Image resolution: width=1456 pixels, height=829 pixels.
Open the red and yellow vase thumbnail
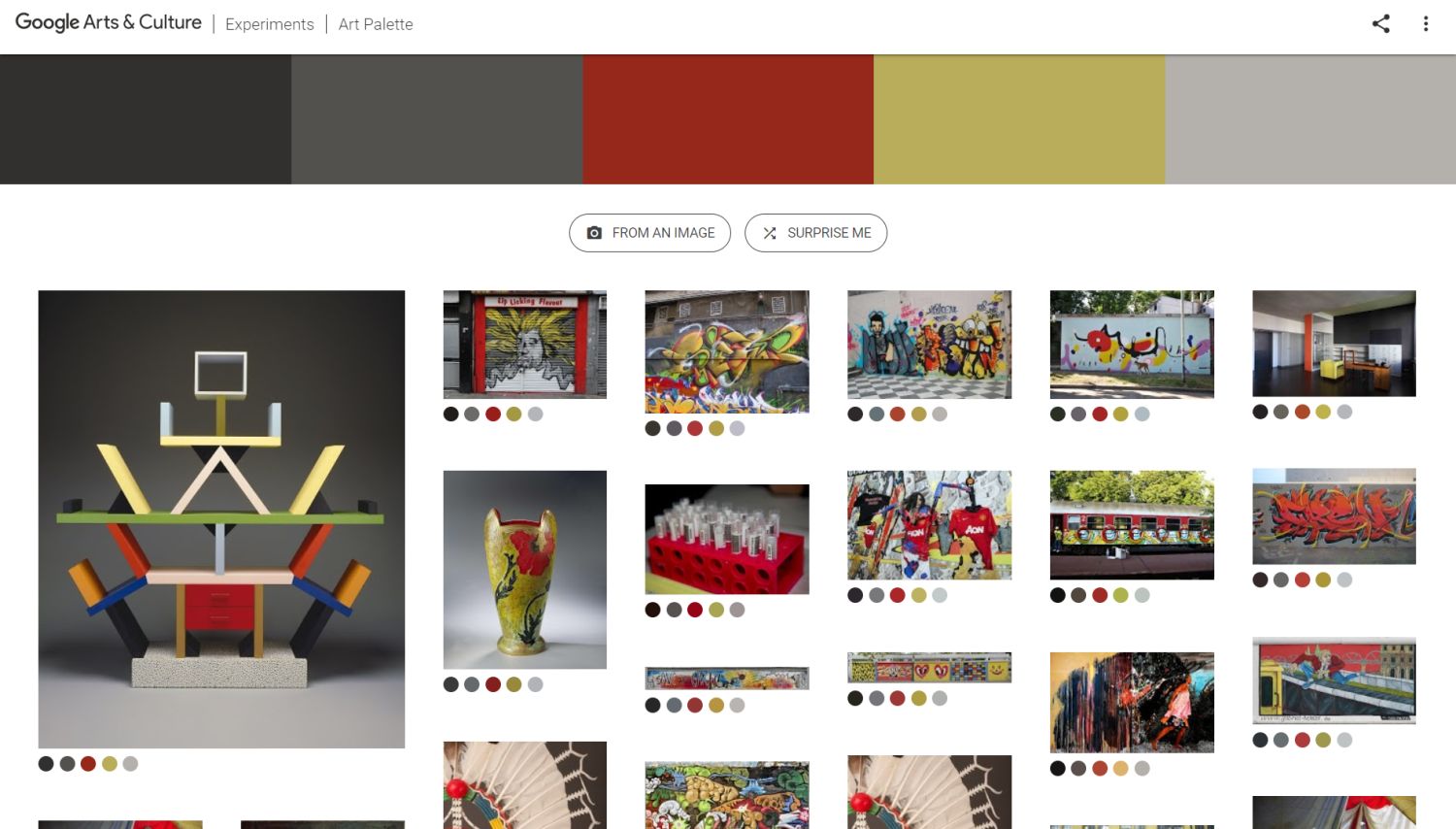[x=525, y=570]
